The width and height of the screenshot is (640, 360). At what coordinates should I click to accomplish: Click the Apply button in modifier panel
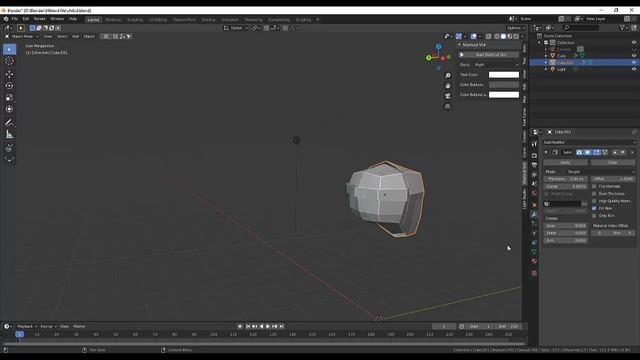565,162
